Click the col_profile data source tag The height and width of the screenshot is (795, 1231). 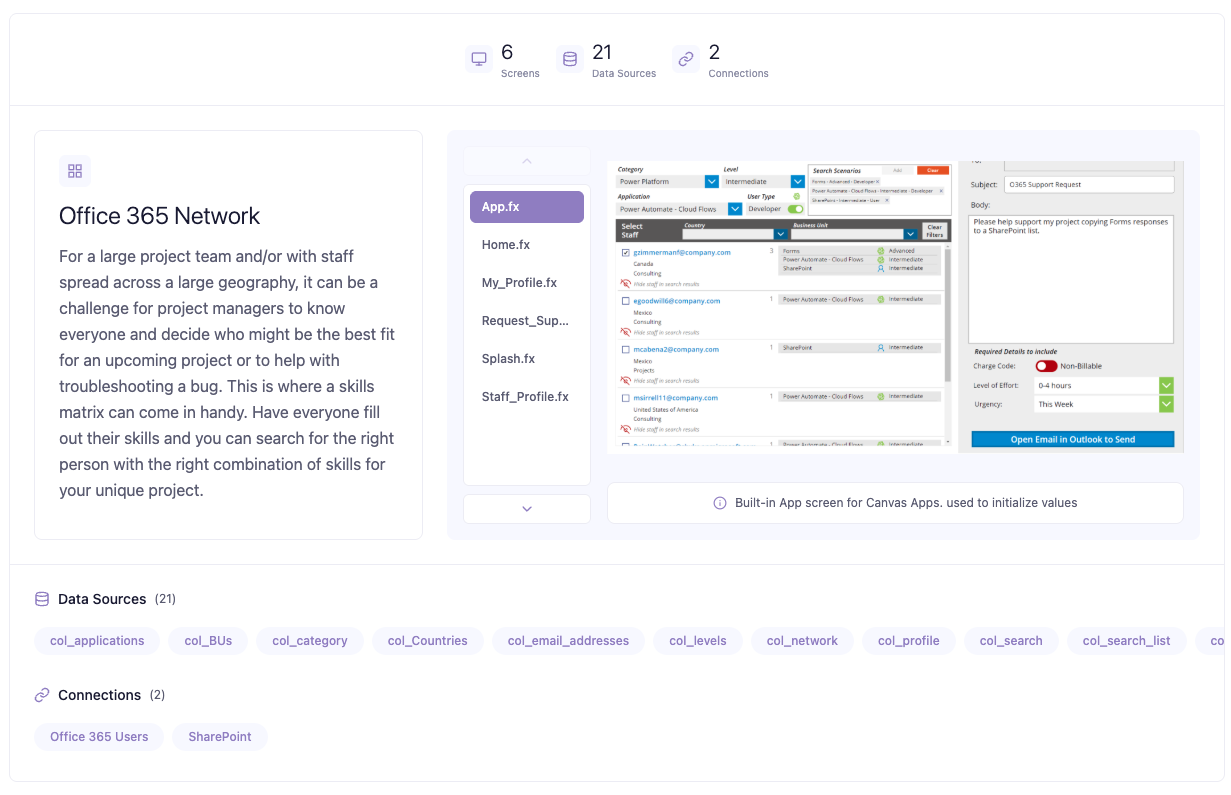pos(909,641)
